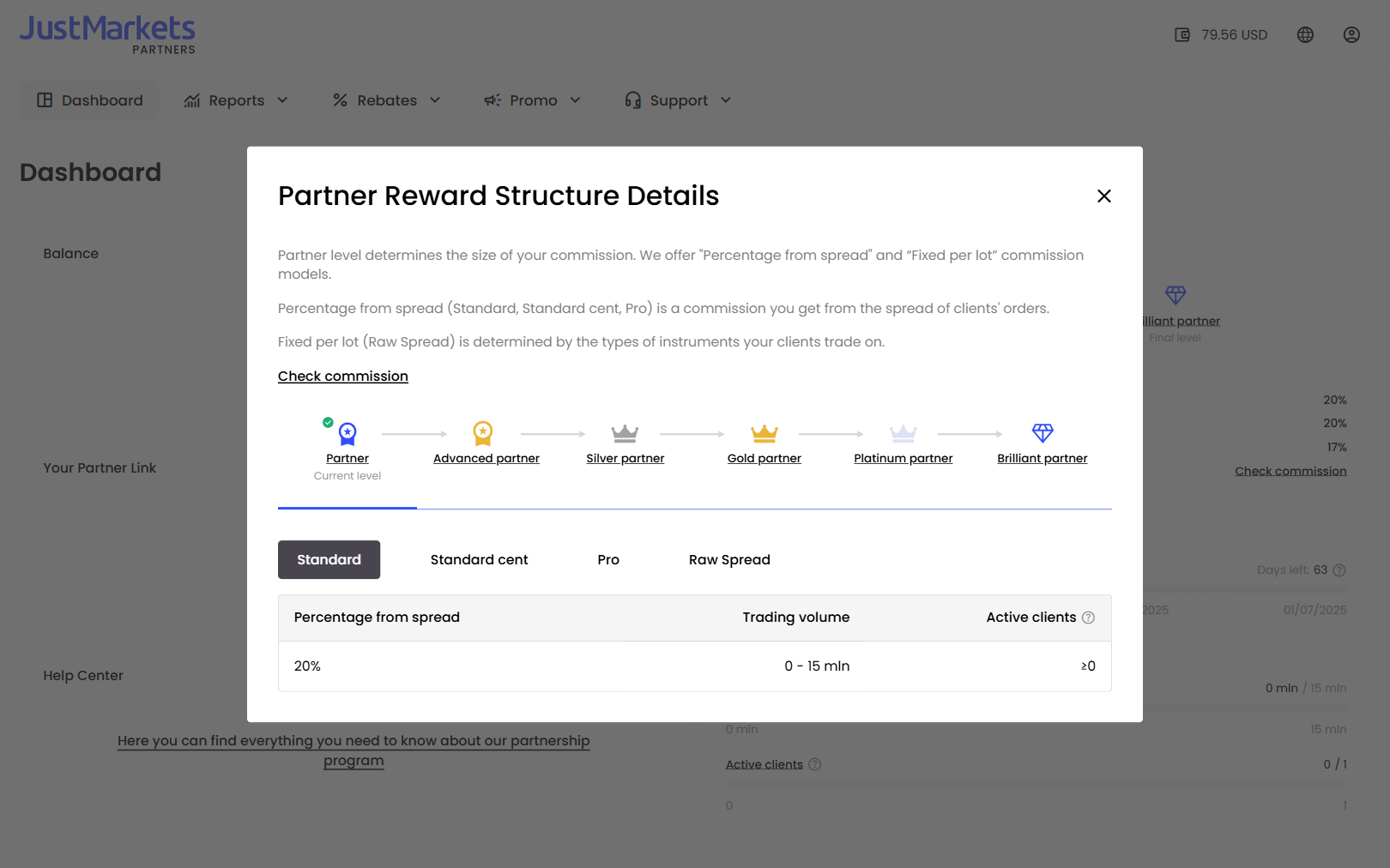The image size is (1390, 868).
Task: Click the Brilliant partner diamond icon in dialog
Action: click(x=1042, y=433)
